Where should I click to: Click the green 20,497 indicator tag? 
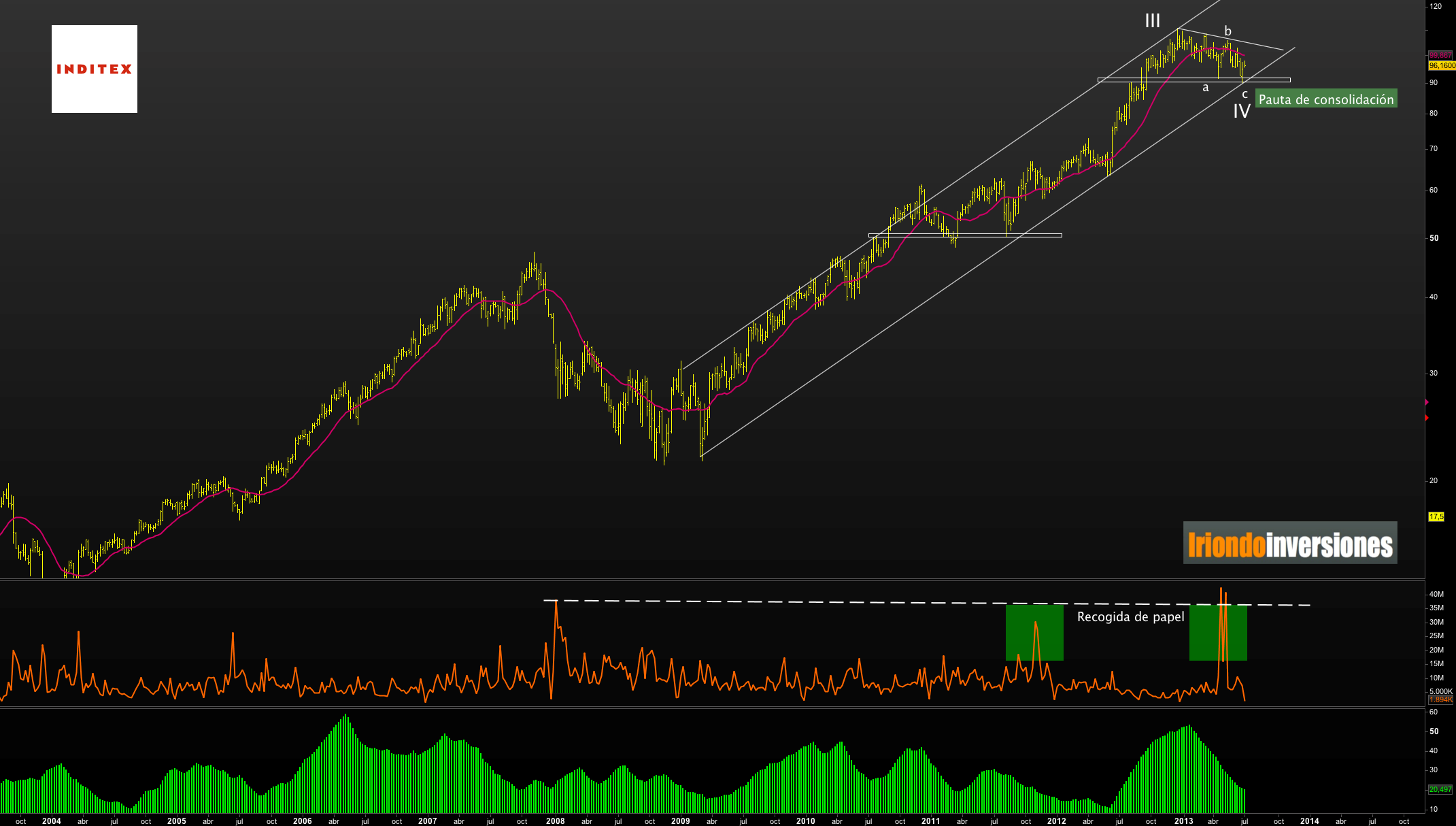1440,789
